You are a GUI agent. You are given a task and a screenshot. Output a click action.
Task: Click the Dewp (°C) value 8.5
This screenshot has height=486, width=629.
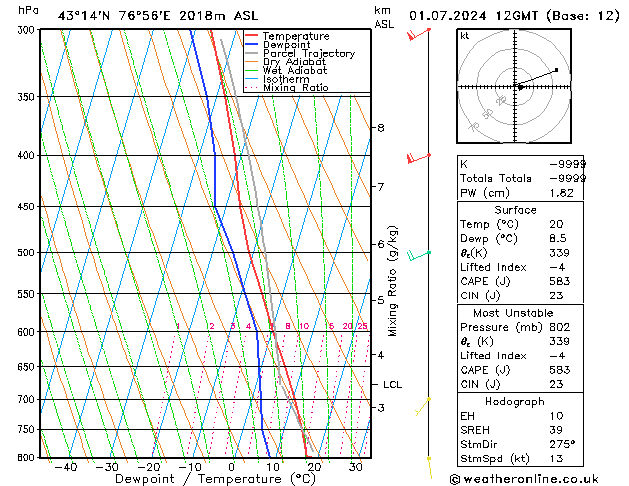[x=558, y=239]
